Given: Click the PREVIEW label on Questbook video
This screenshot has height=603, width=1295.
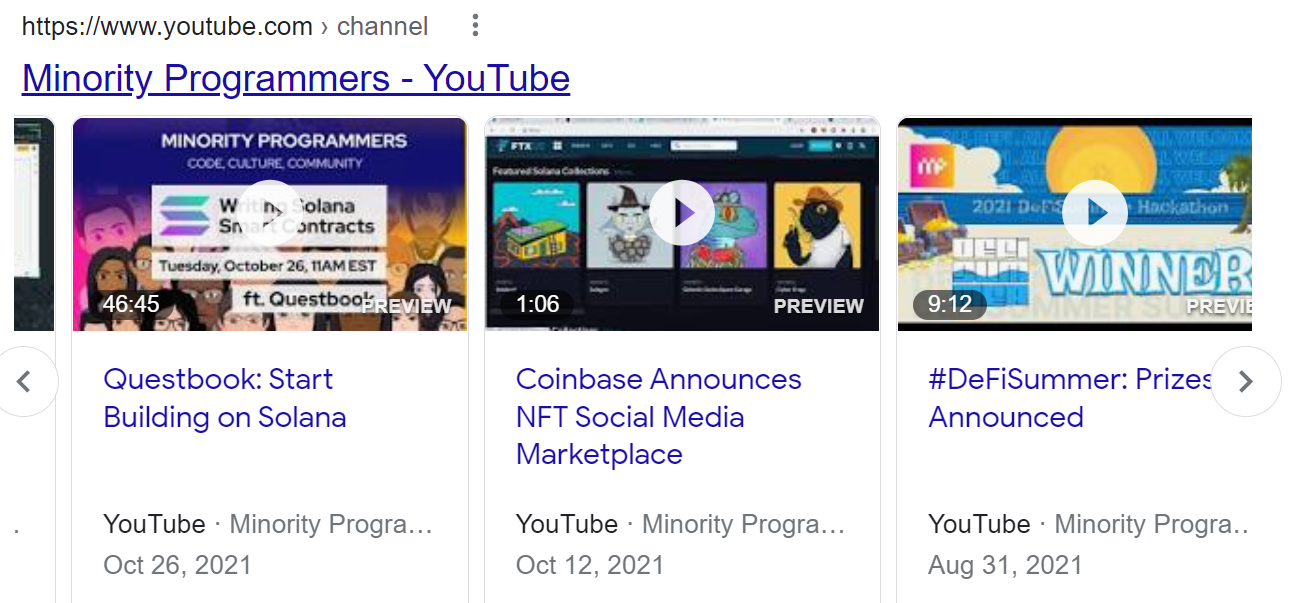Looking at the screenshot, I should [408, 306].
